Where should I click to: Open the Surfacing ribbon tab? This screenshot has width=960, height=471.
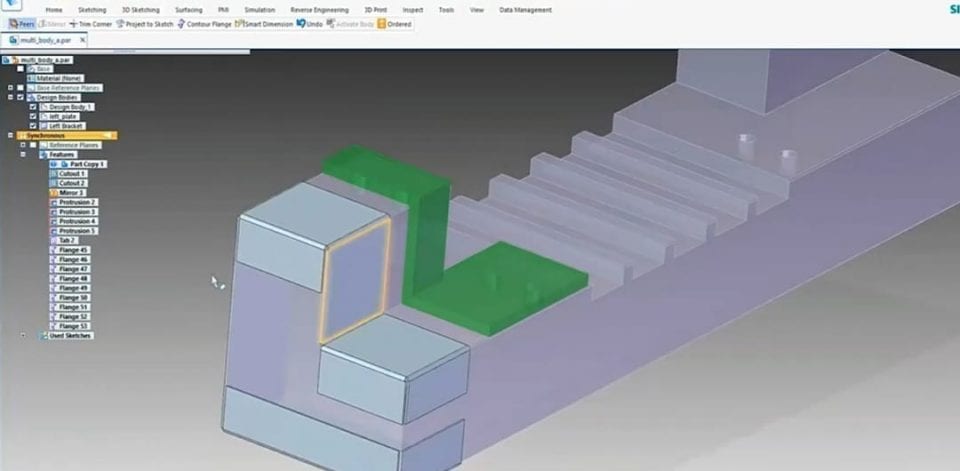pos(189,10)
